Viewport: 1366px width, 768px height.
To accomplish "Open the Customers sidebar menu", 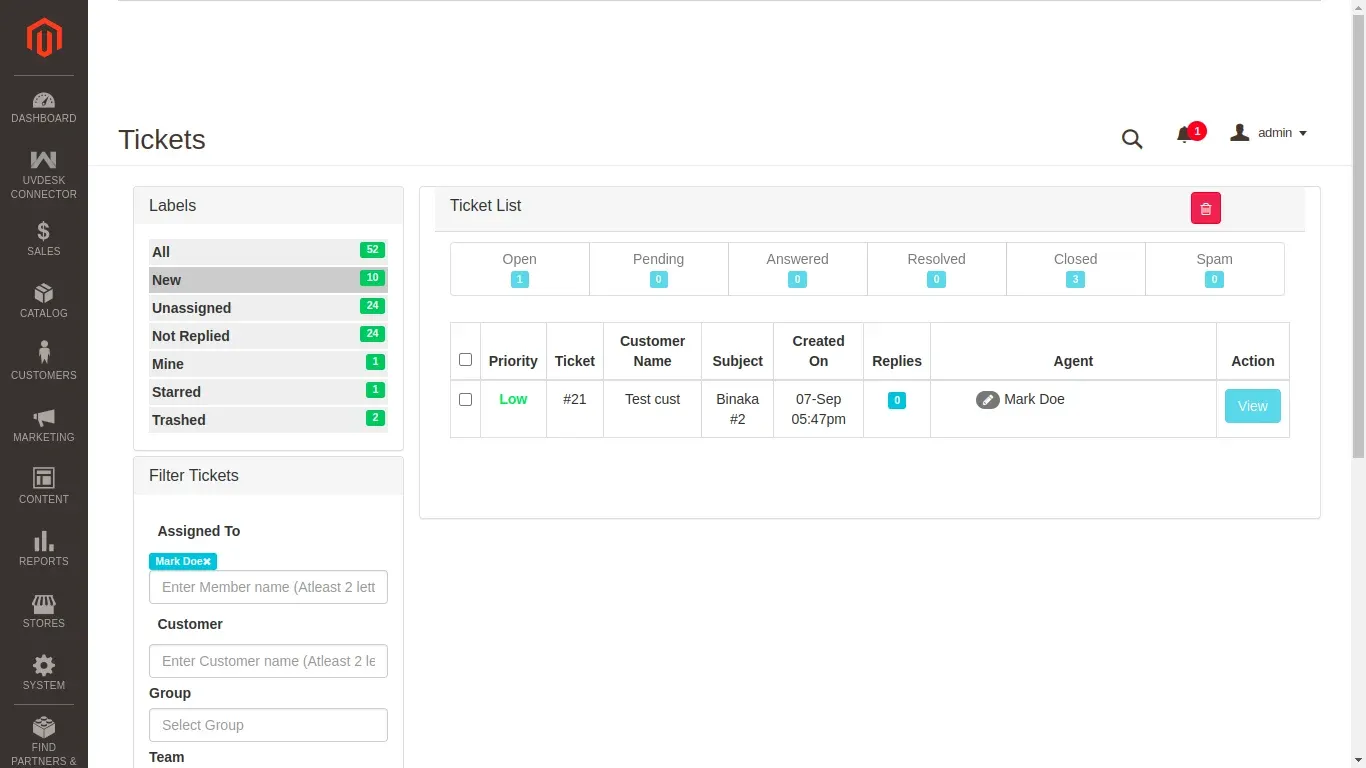I will [x=44, y=362].
